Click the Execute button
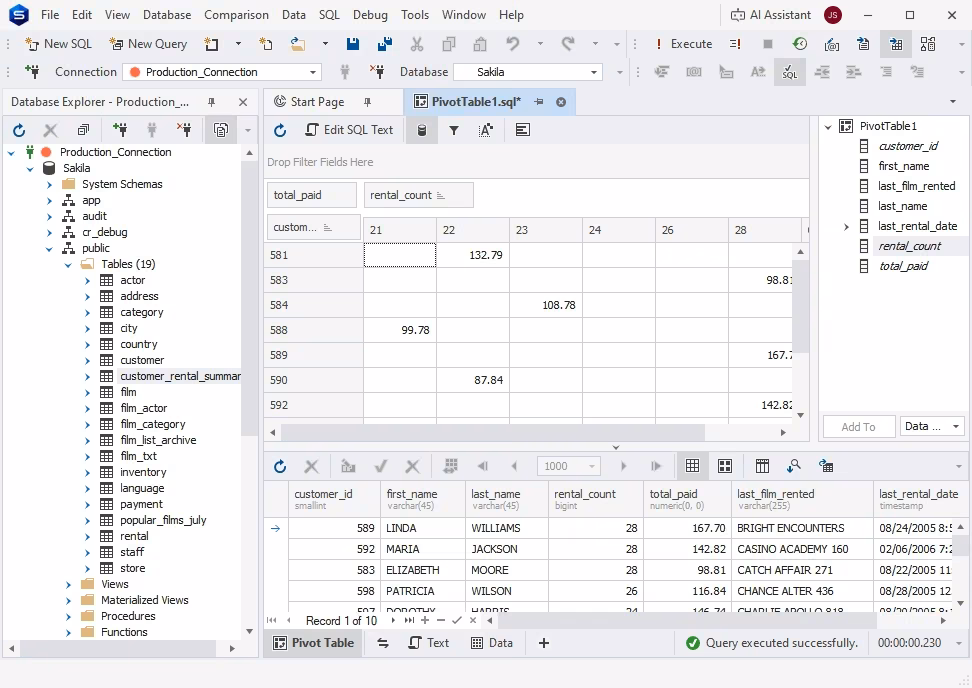This screenshot has height=688, width=972. coord(683,44)
